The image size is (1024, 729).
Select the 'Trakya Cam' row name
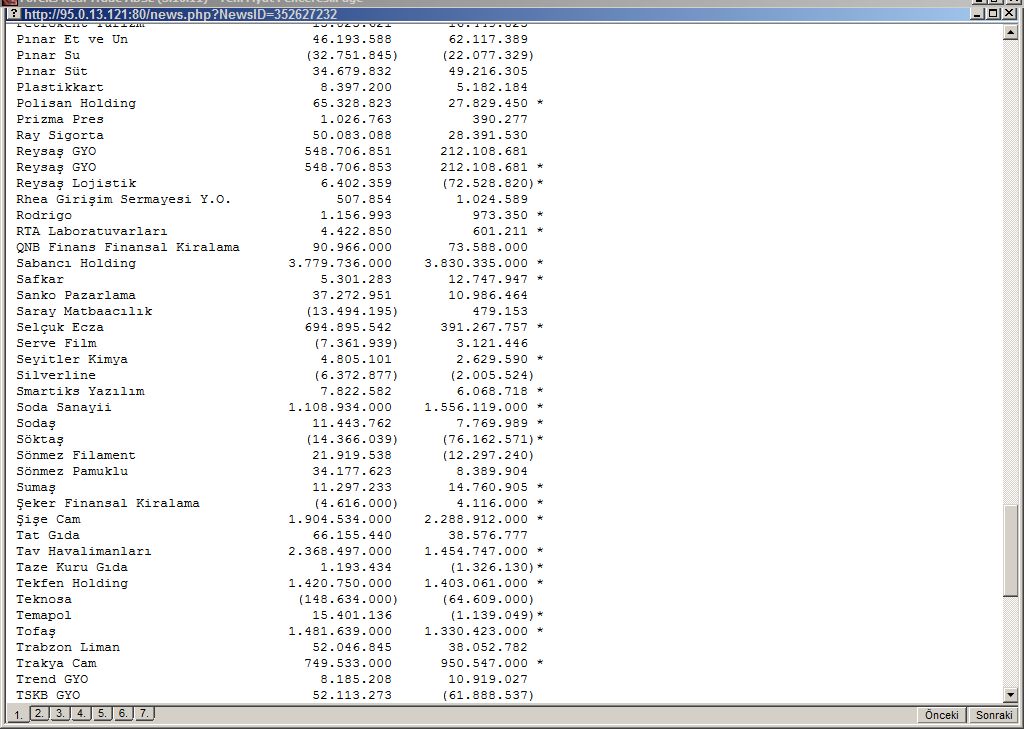pyautogui.click(x=56, y=664)
